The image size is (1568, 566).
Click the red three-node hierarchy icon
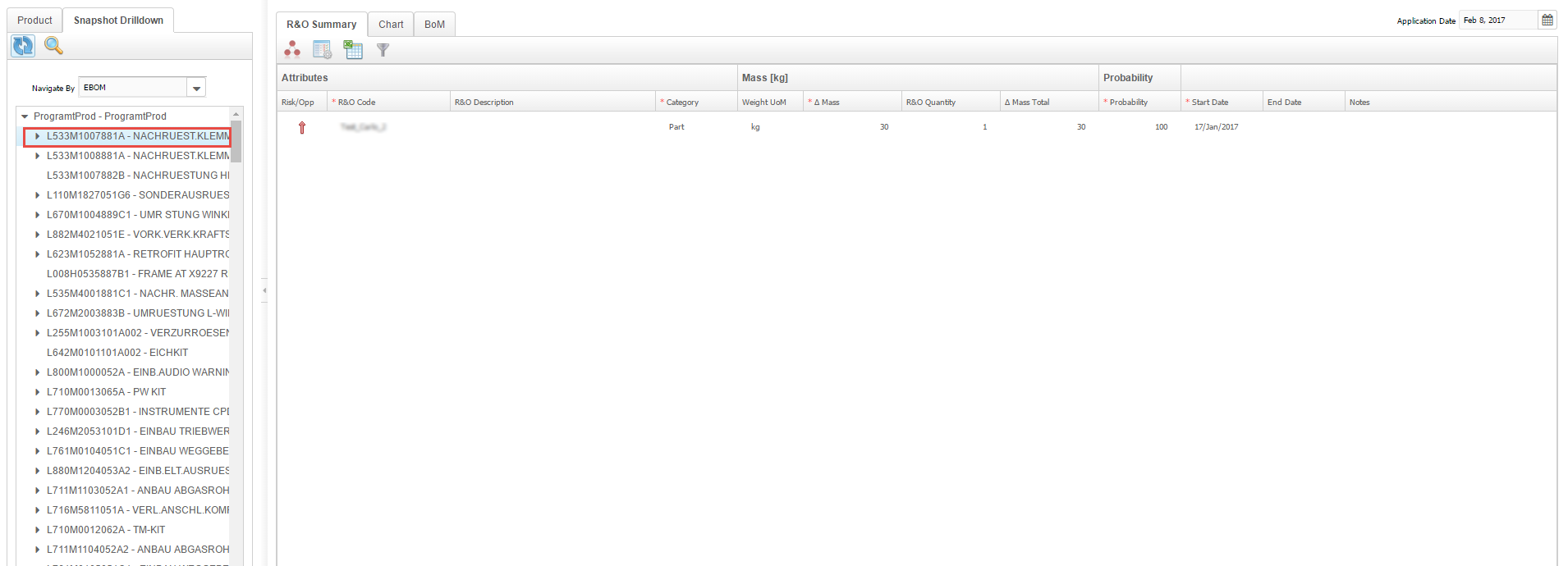[292, 50]
